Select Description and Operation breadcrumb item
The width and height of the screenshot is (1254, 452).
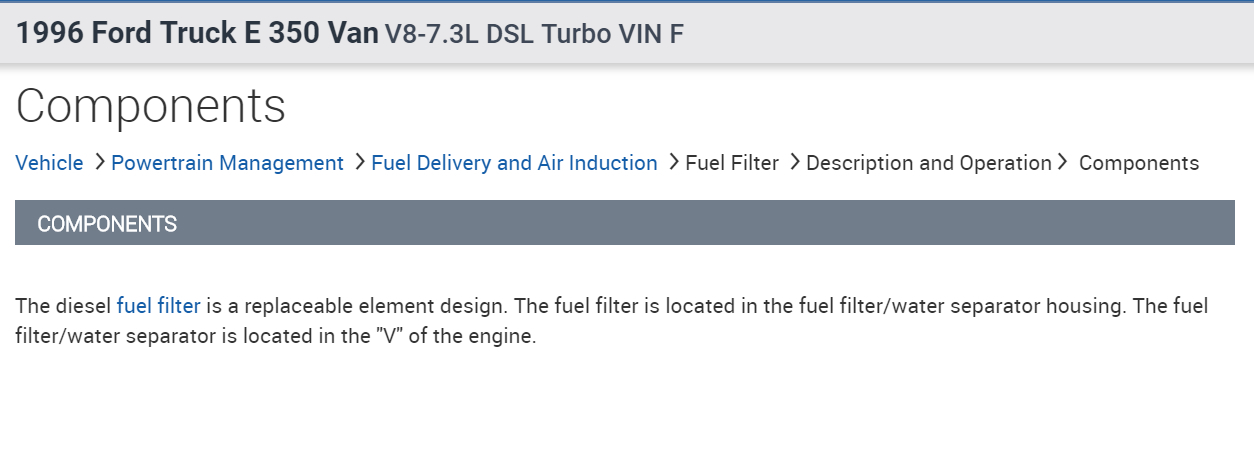928,163
